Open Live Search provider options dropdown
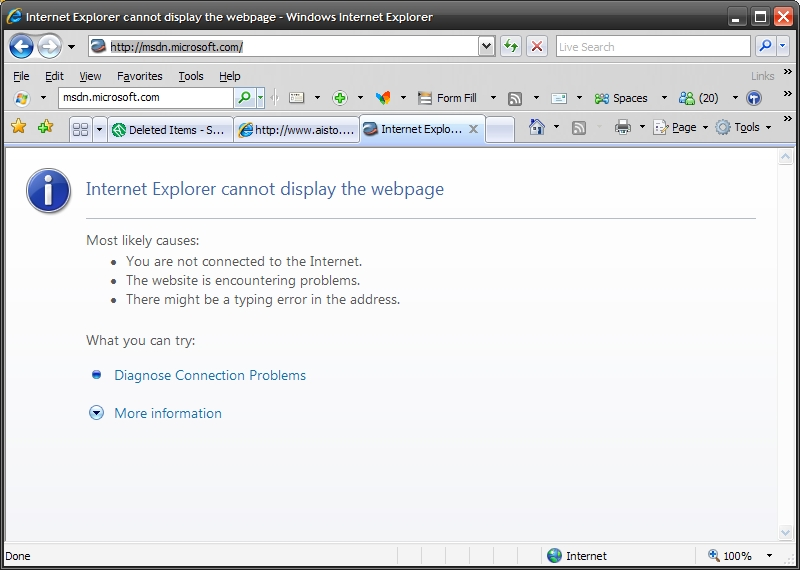This screenshot has width=800, height=570. click(x=783, y=47)
